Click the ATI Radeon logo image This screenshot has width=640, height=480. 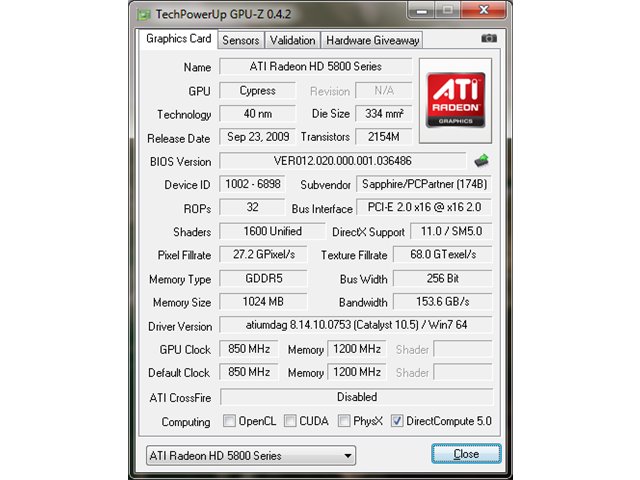tap(456, 100)
